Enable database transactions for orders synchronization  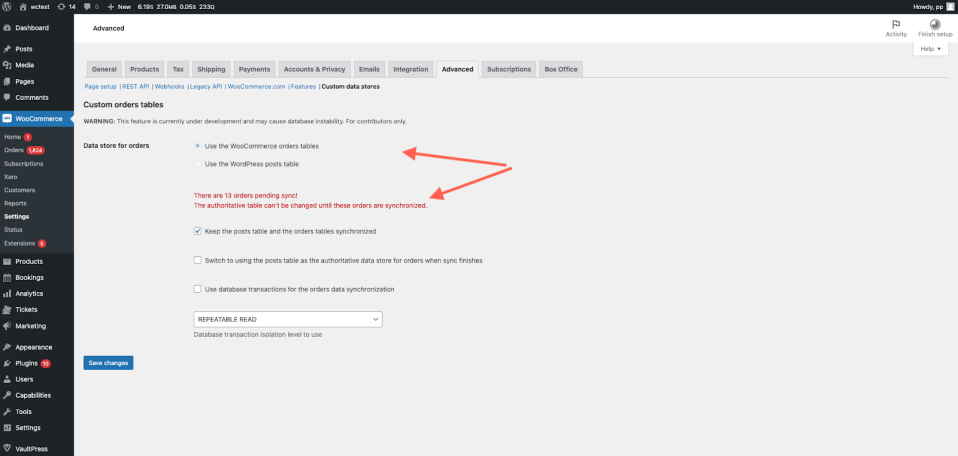(x=197, y=289)
